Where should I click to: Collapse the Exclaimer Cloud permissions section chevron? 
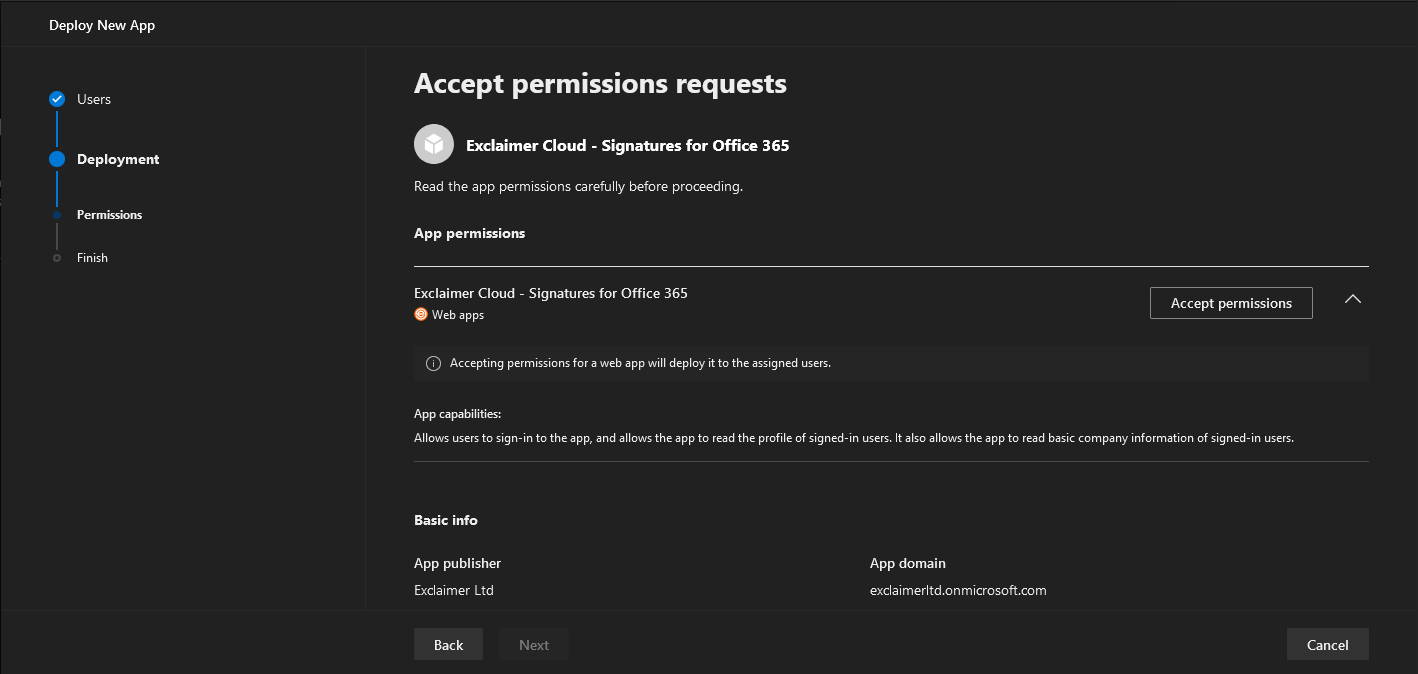[1352, 299]
